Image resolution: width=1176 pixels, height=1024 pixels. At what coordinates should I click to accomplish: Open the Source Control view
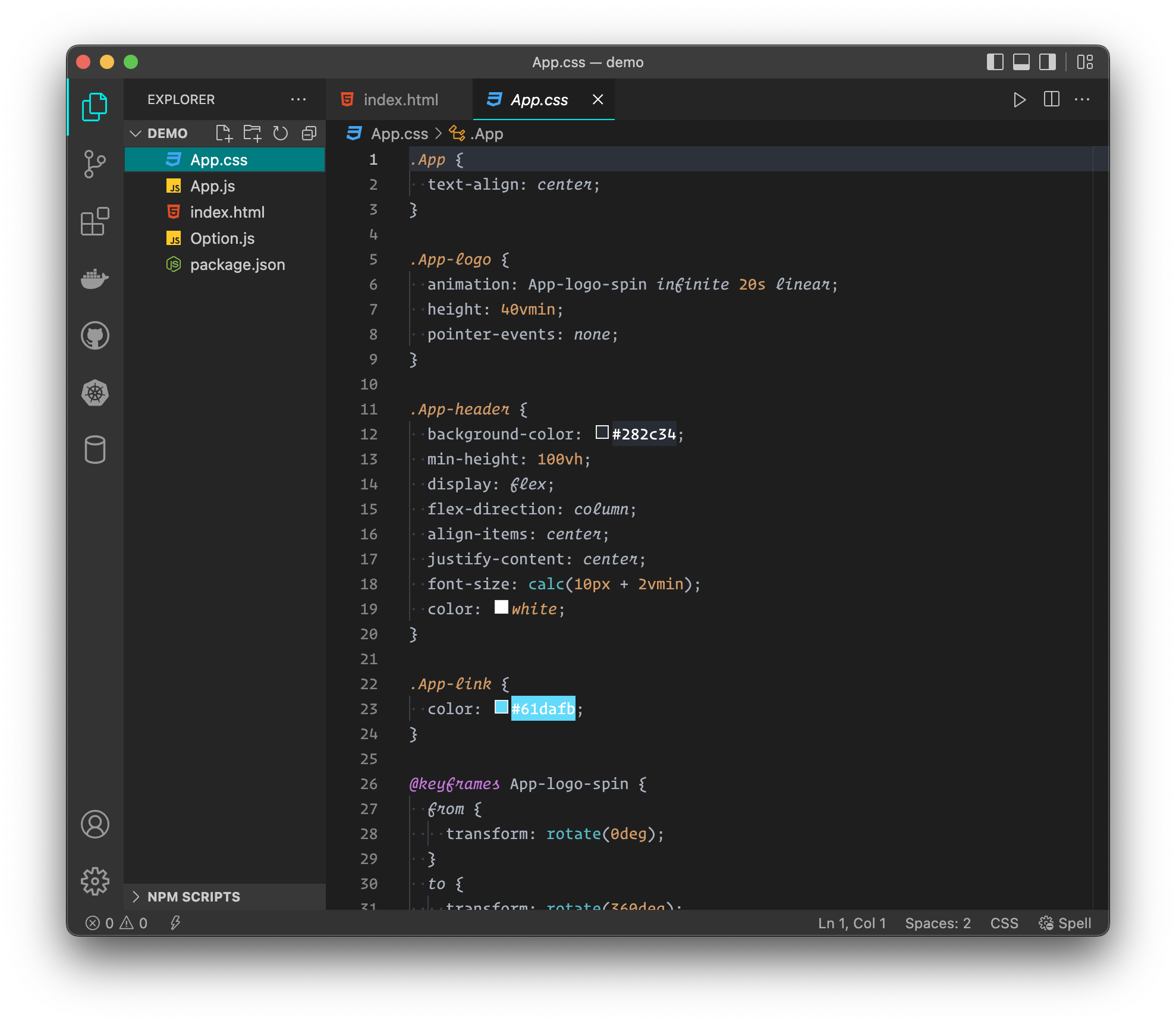pos(95,164)
